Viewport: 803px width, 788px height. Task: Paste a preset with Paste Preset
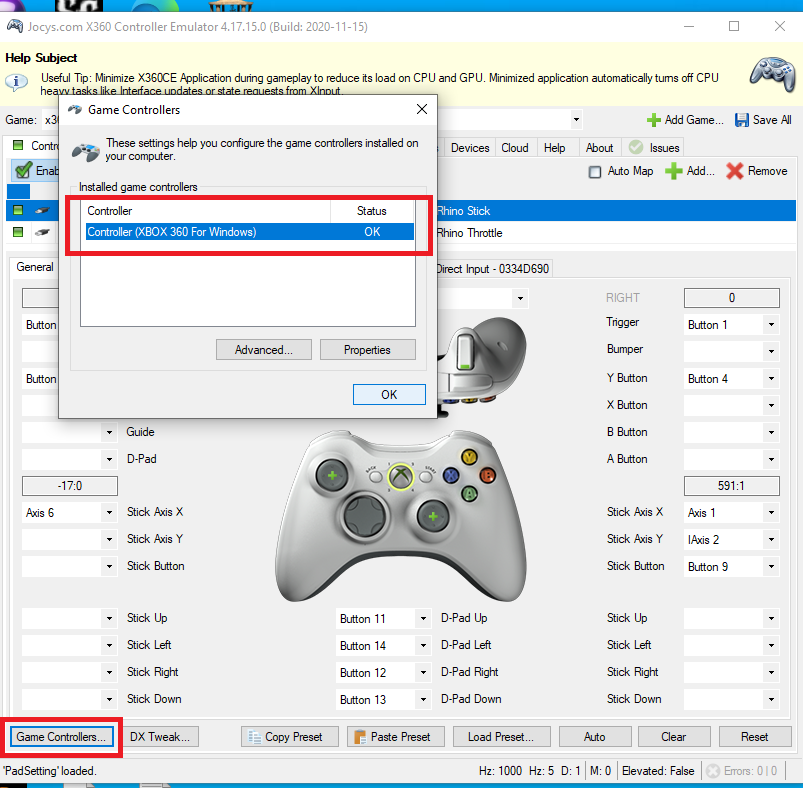click(x=396, y=737)
